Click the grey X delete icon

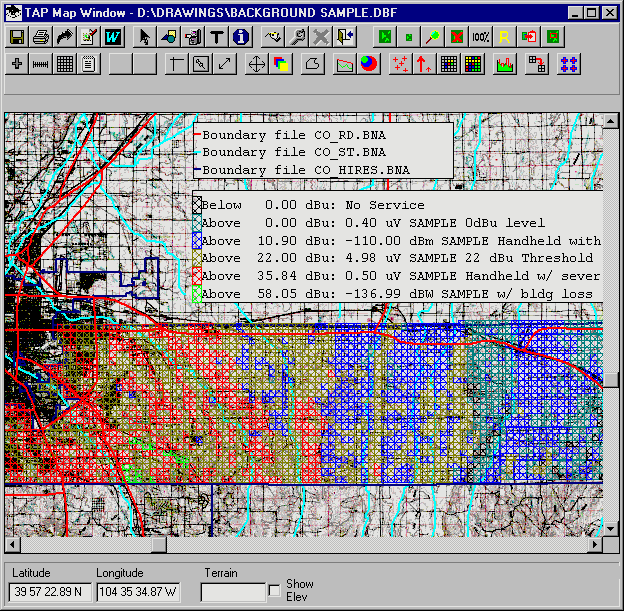tap(321, 37)
